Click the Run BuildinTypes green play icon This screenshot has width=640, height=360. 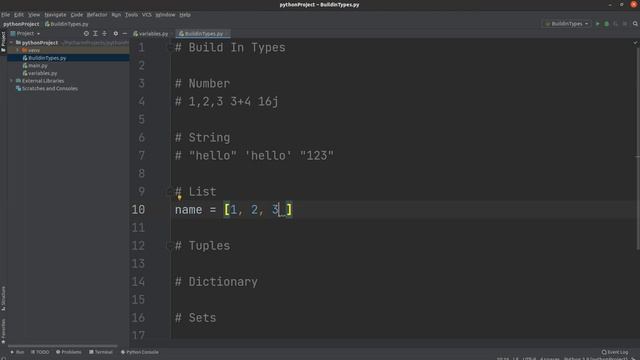point(598,24)
